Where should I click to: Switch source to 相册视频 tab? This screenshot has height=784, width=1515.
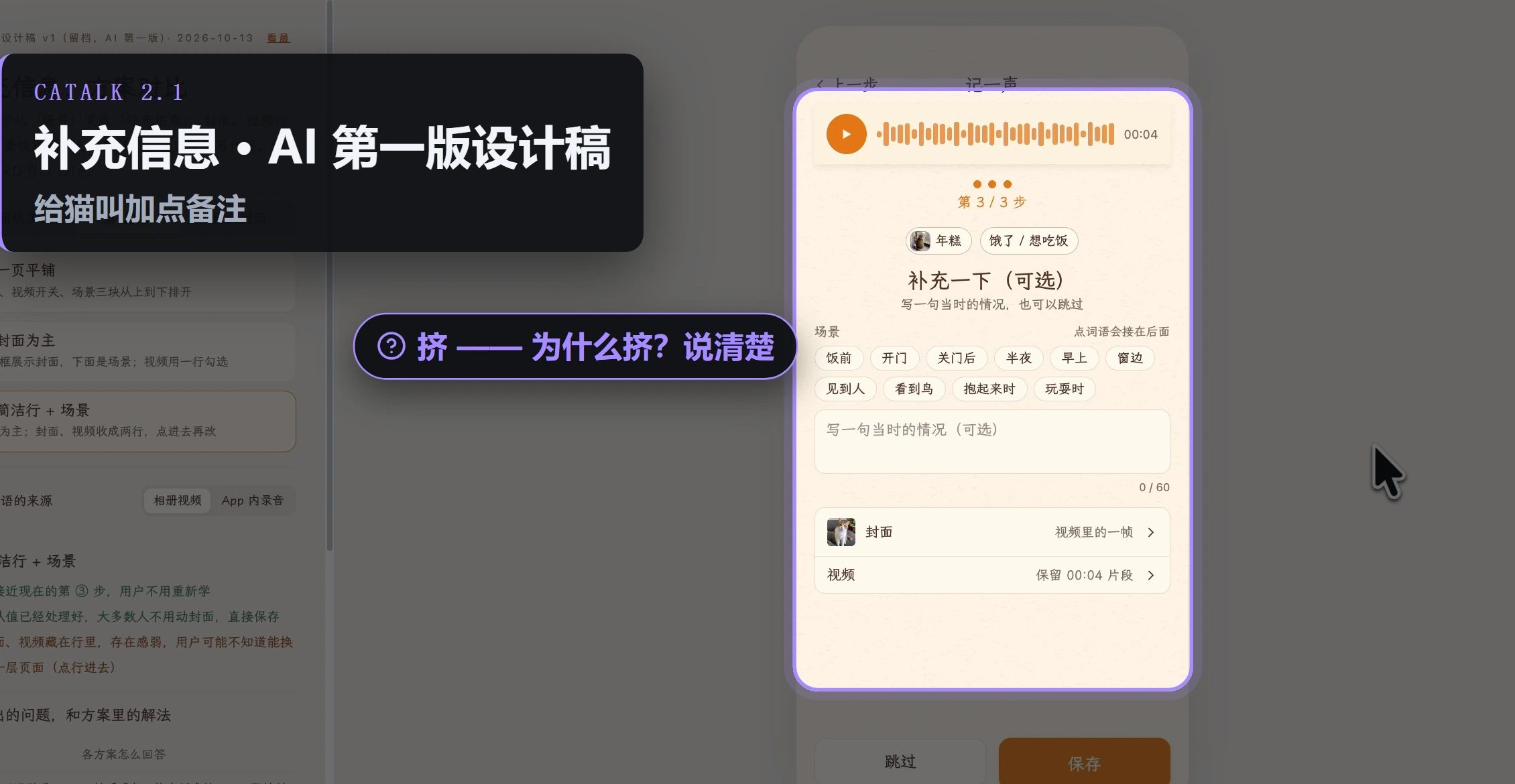[x=178, y=501]
